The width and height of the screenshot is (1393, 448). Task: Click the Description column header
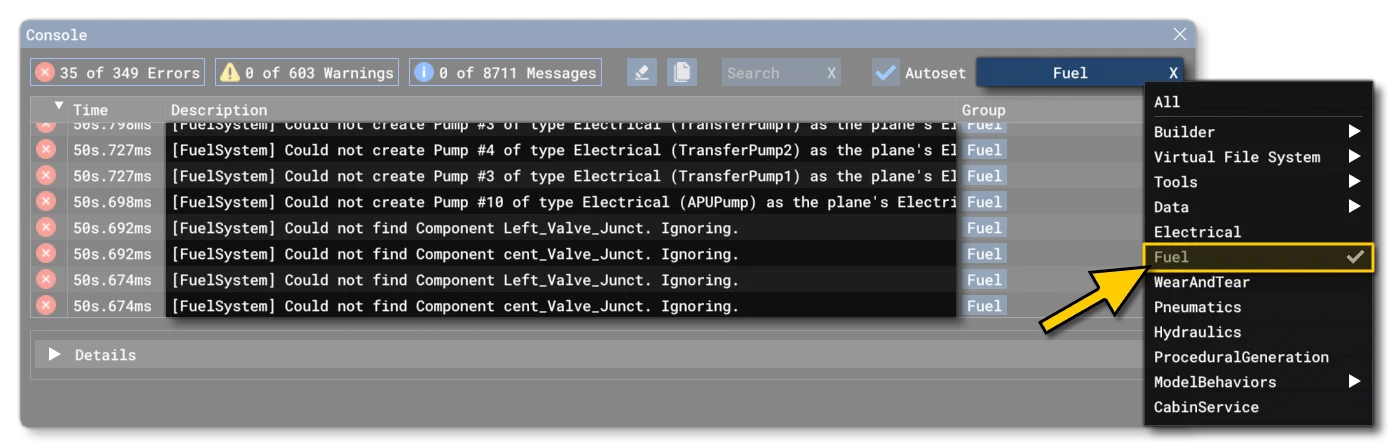tap(219, 110)
